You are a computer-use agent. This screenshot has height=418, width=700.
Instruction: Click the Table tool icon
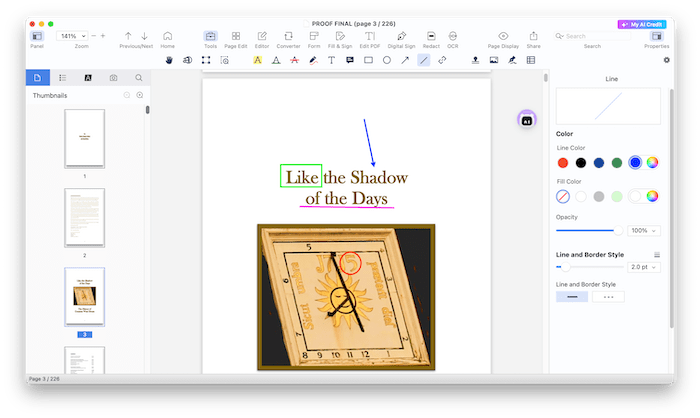531,60
